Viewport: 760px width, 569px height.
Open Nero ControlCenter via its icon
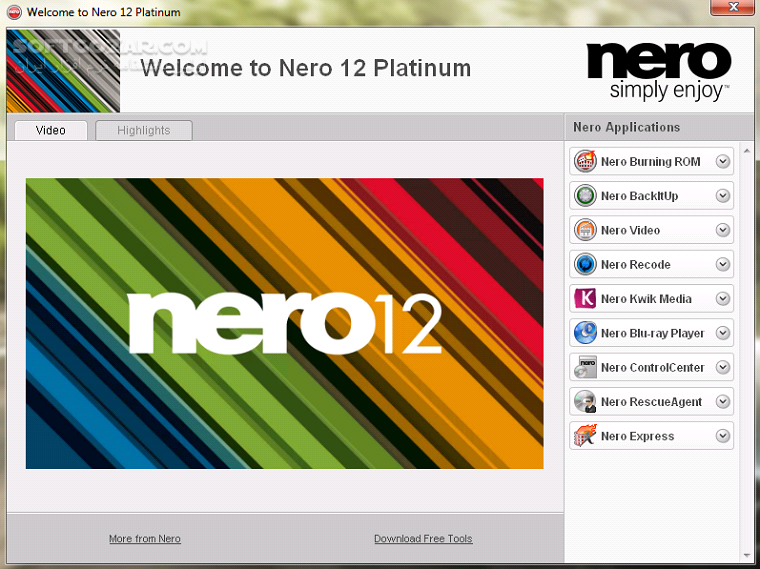click(x=585, y=367)
